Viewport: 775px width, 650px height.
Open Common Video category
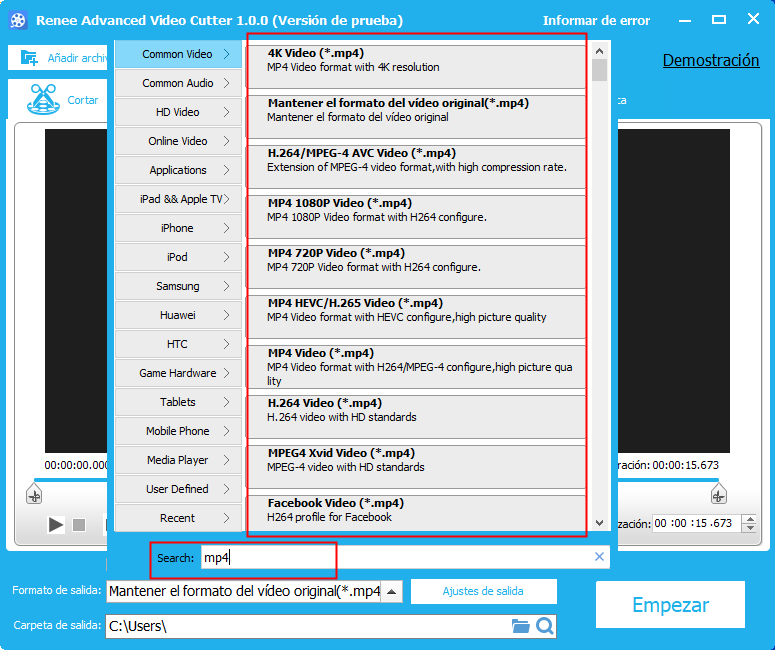[178, 54]
